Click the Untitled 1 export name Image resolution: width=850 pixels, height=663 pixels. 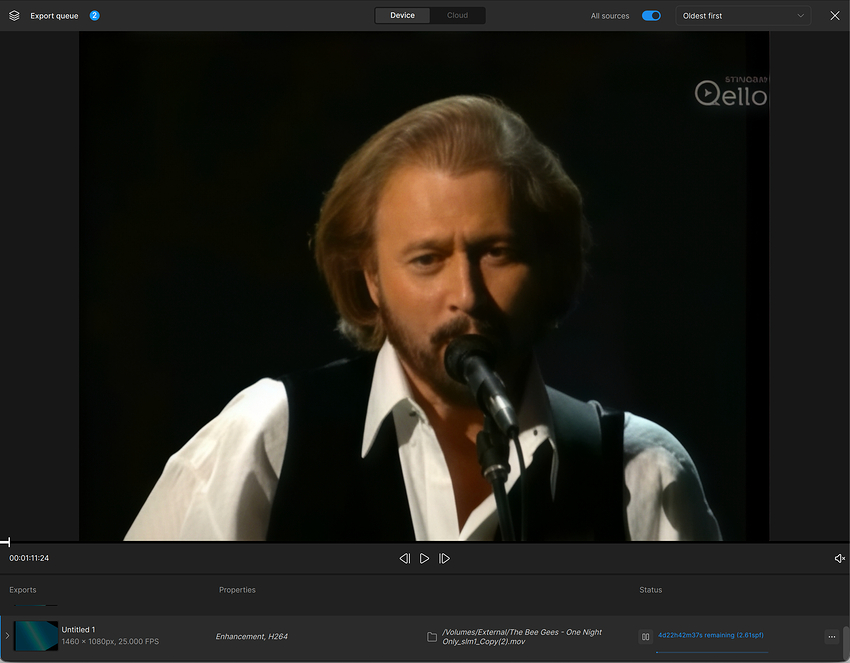click(78, 629)
